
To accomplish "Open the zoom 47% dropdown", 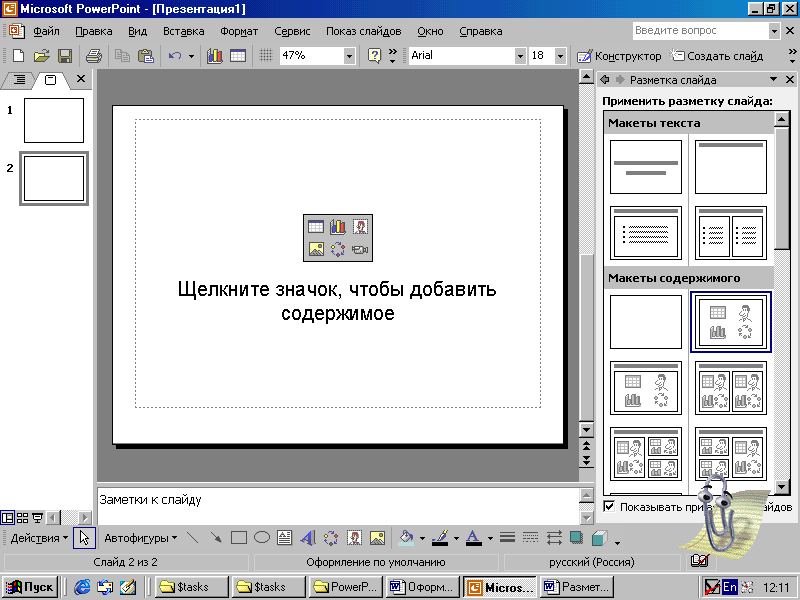I will (349, 56).
